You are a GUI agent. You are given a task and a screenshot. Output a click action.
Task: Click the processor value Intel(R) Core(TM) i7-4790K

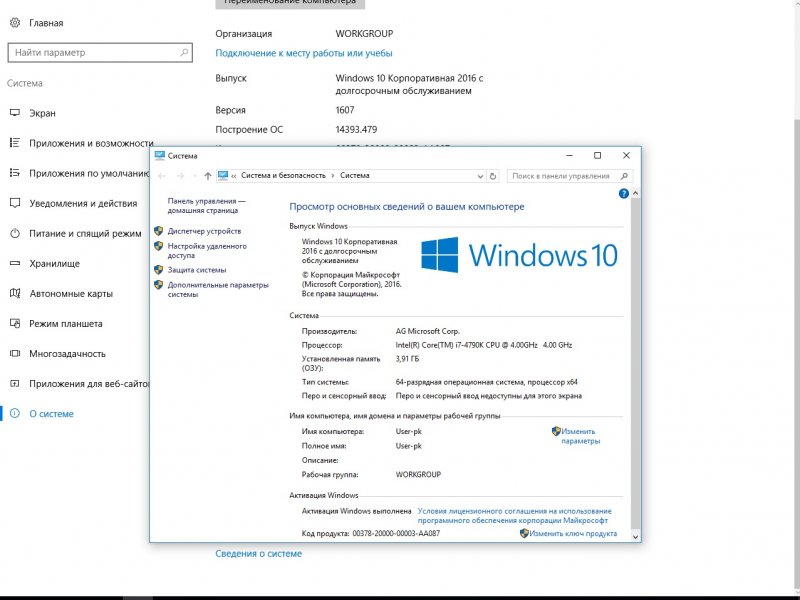tap(484, 345)
